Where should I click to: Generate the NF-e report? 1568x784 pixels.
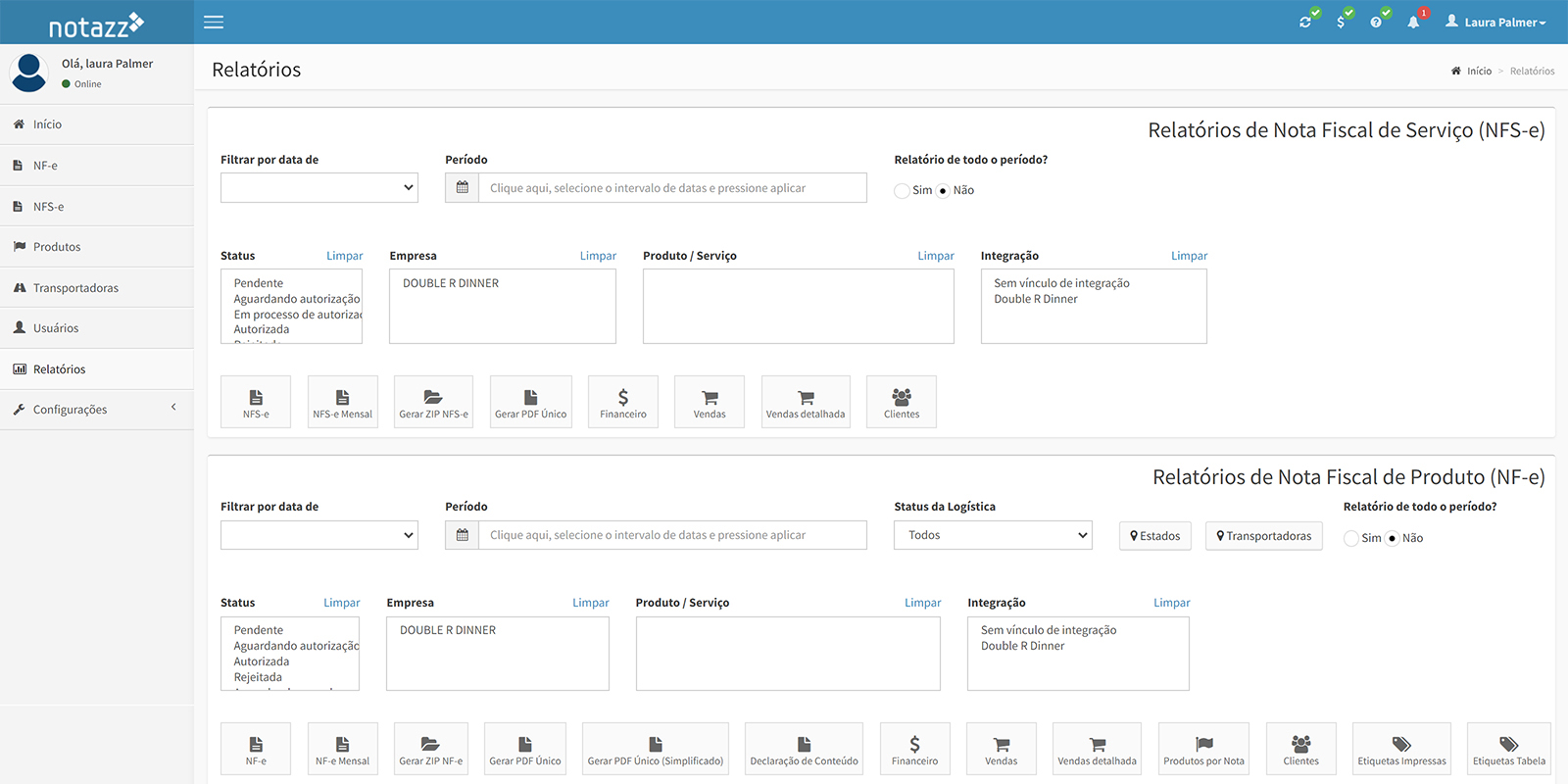[x=256, y=749]
